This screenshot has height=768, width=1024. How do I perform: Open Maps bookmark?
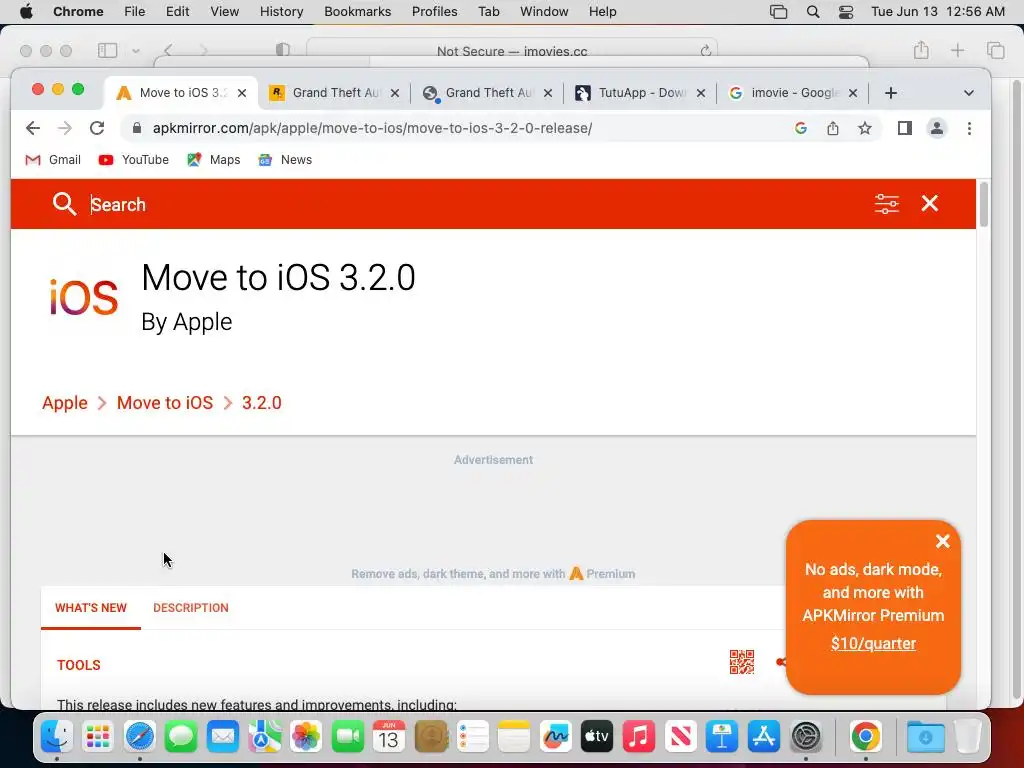214,159
